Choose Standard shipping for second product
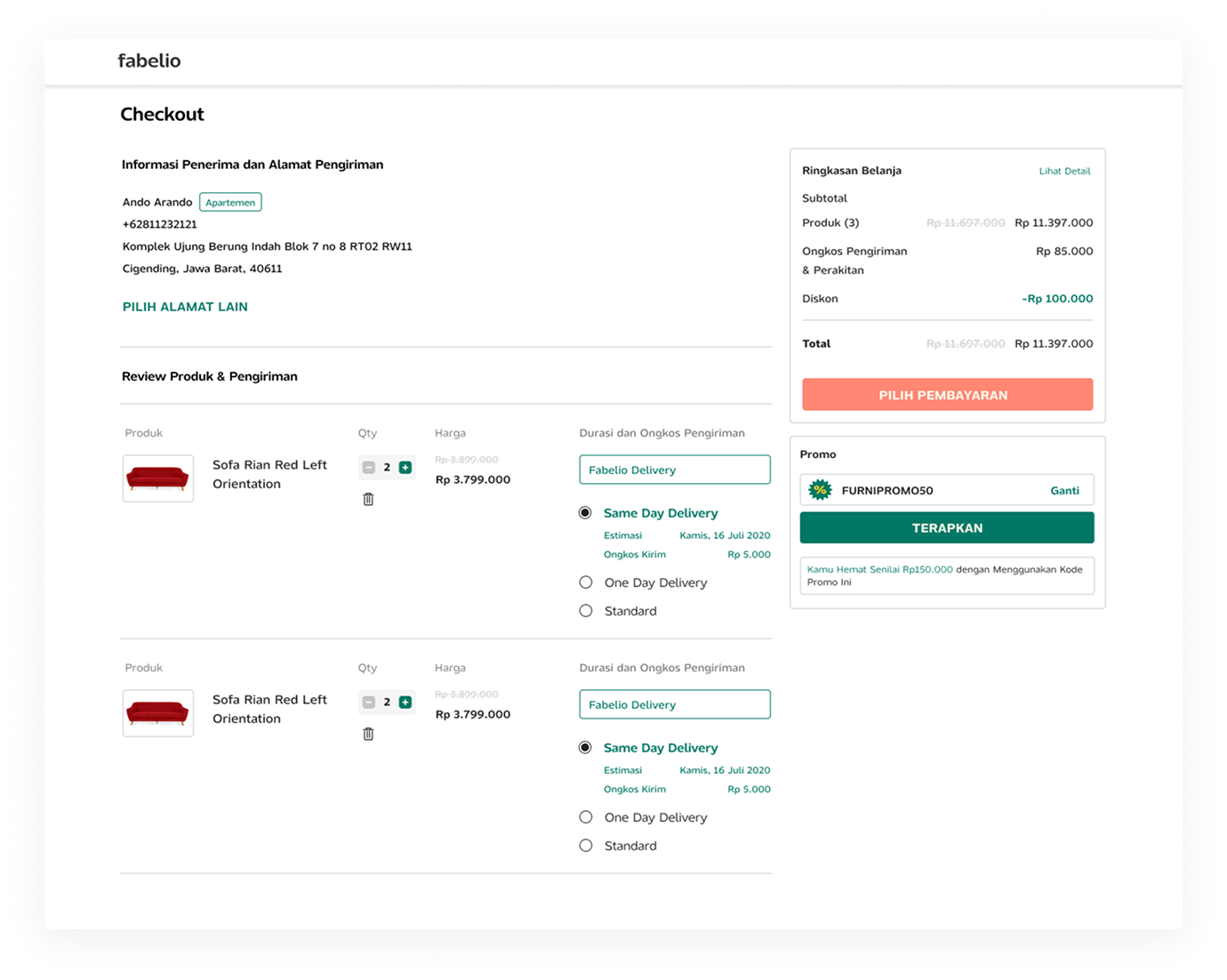 (x=586, y=846)
